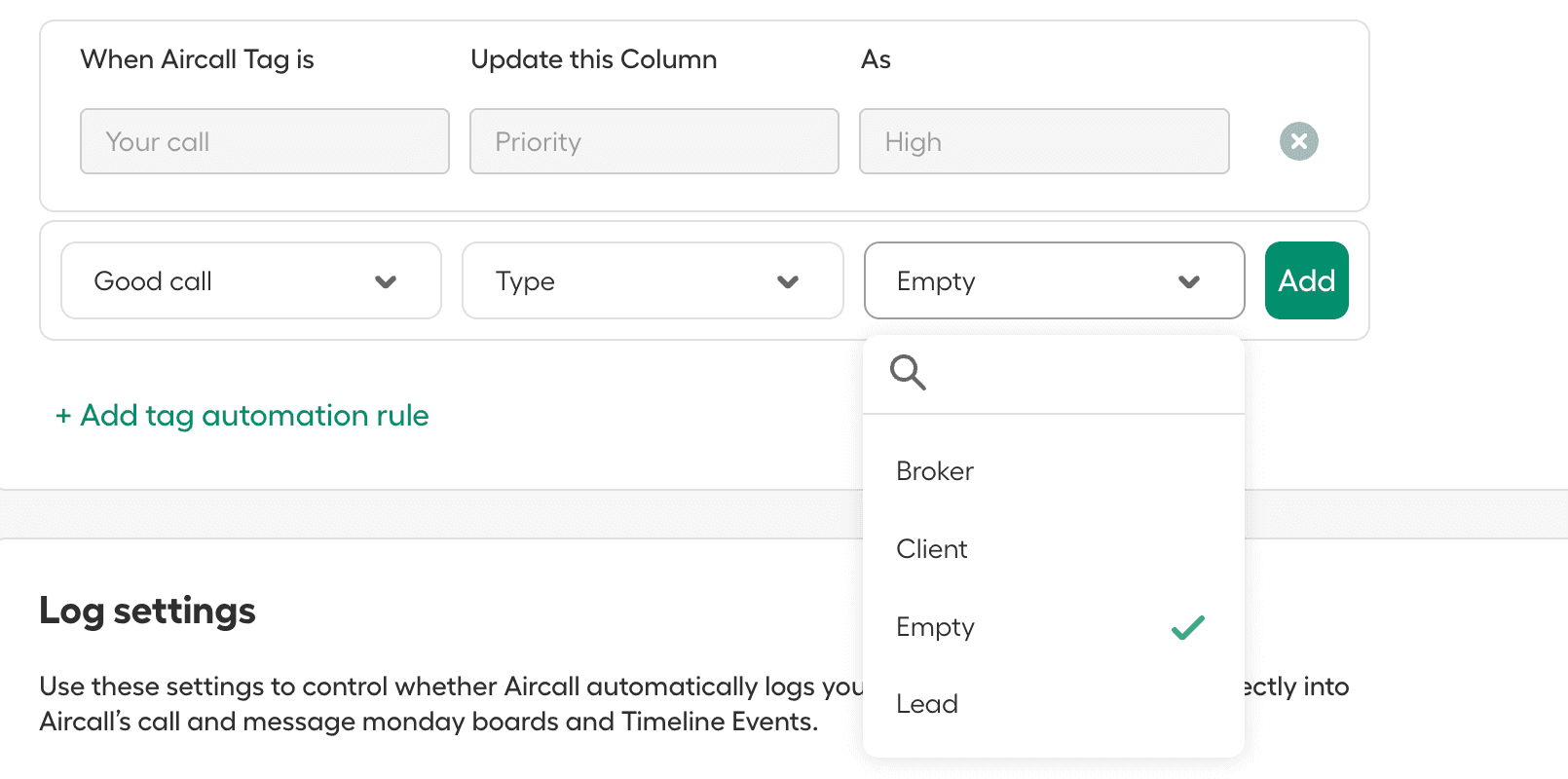
Task: Select the Empty option in list
Action: click(x=935, y=627)
